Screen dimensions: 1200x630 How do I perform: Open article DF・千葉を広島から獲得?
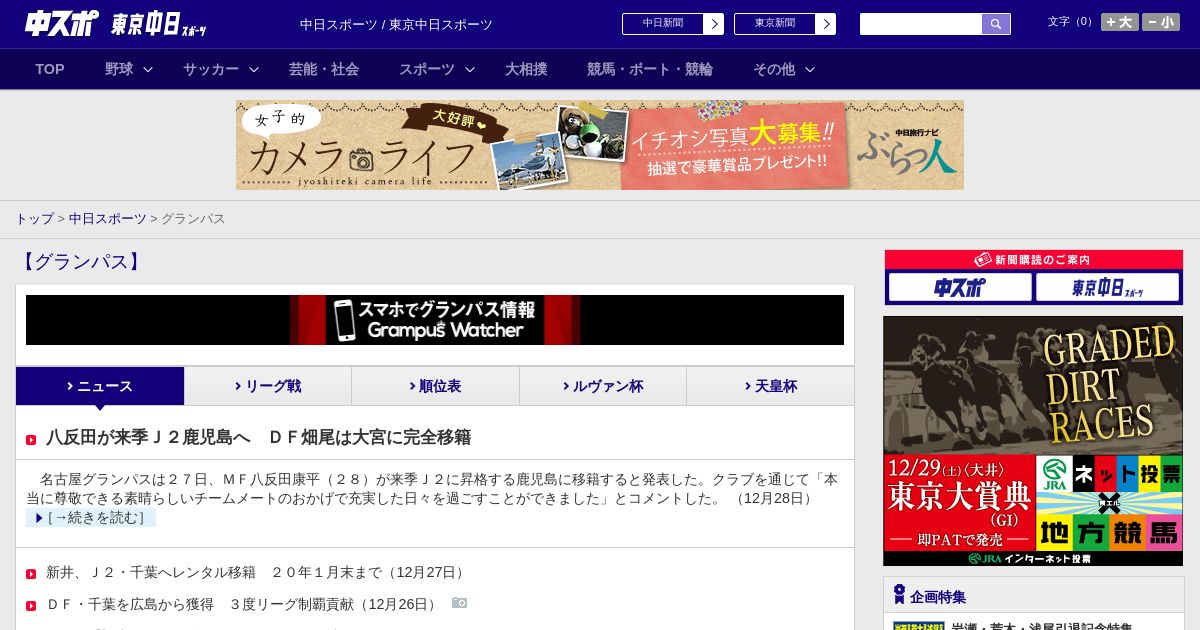click(243, 604)
